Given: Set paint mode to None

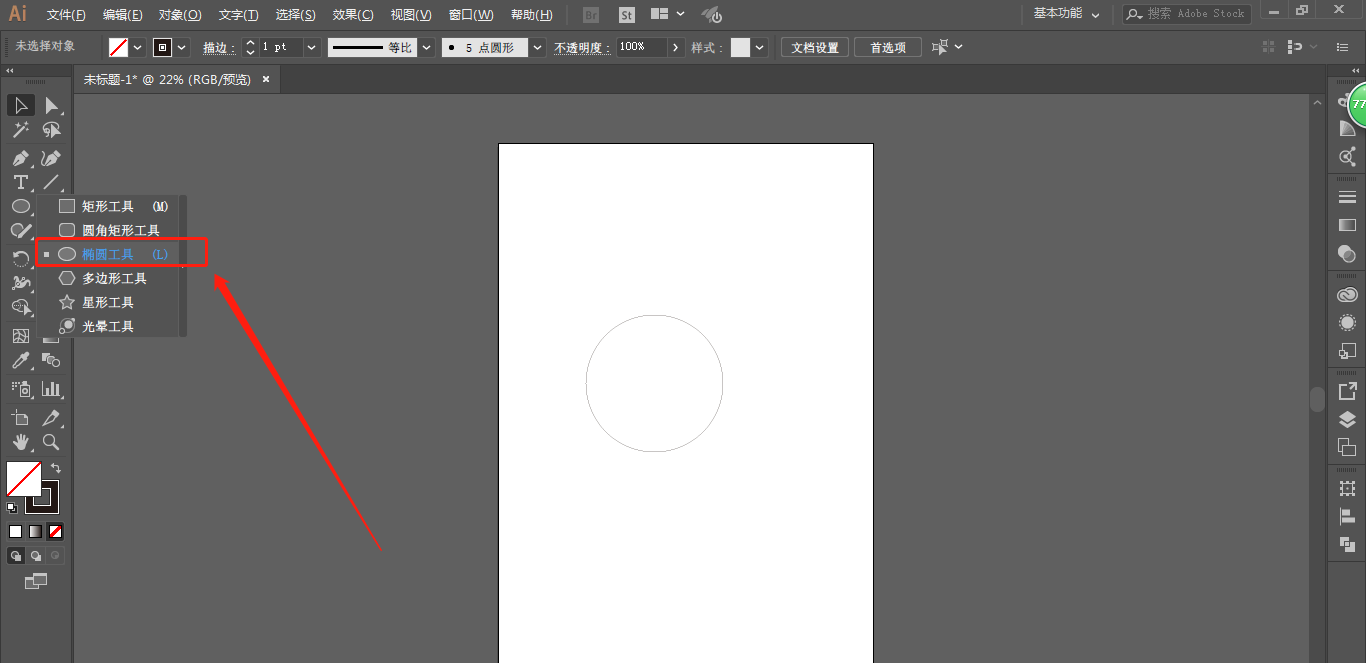Looking at the screenshot, I should (x=56, y=532).
